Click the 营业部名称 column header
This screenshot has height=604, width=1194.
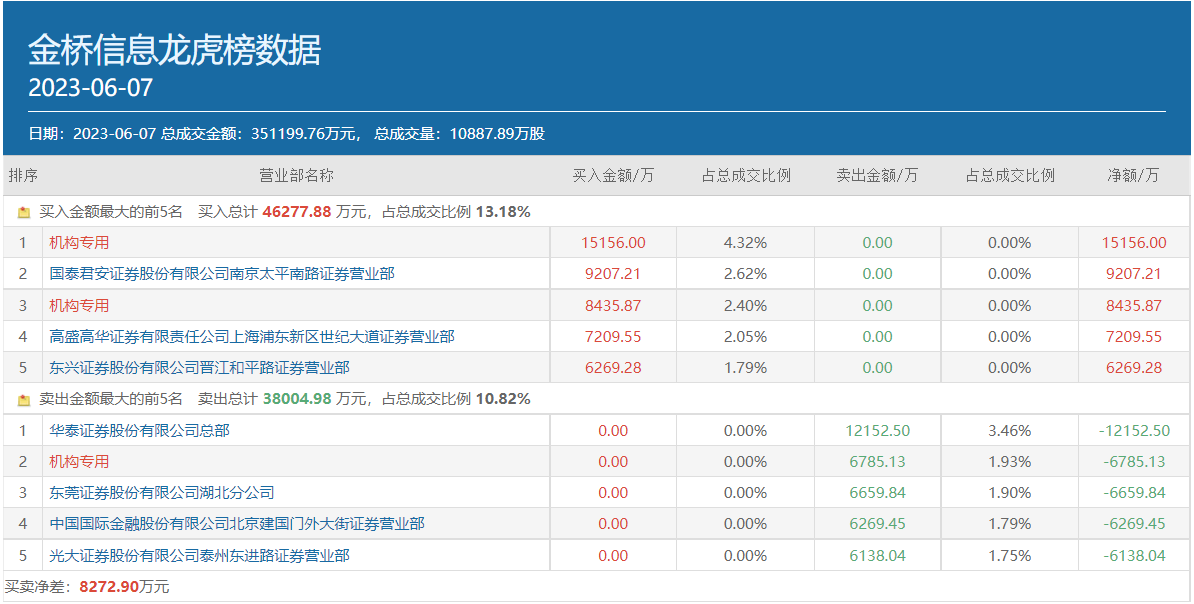(296, 175)
